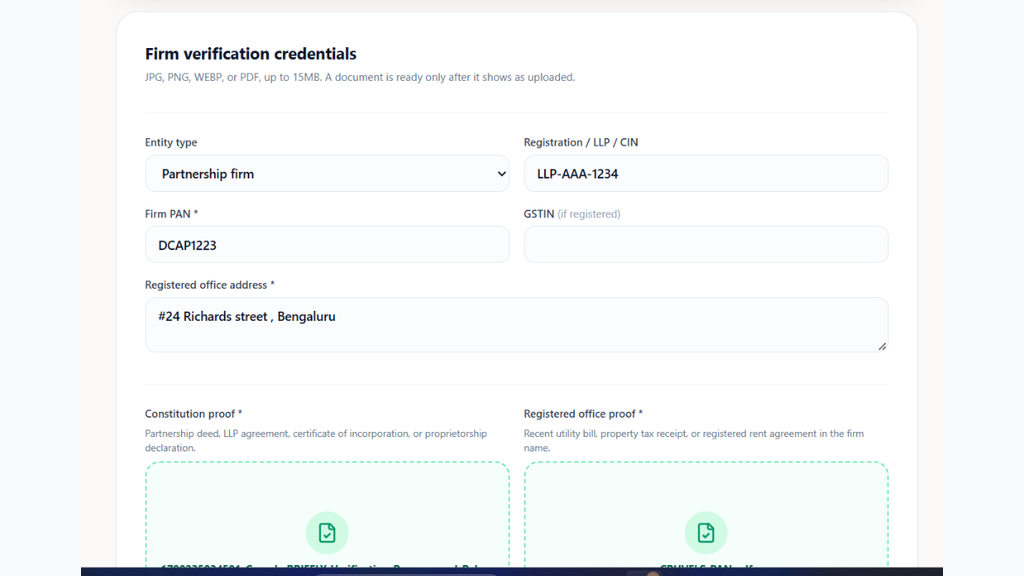Click the Registration / LLP / CIN field
Viewport: 1024px width, 576px height.
[x=706, y=174]
